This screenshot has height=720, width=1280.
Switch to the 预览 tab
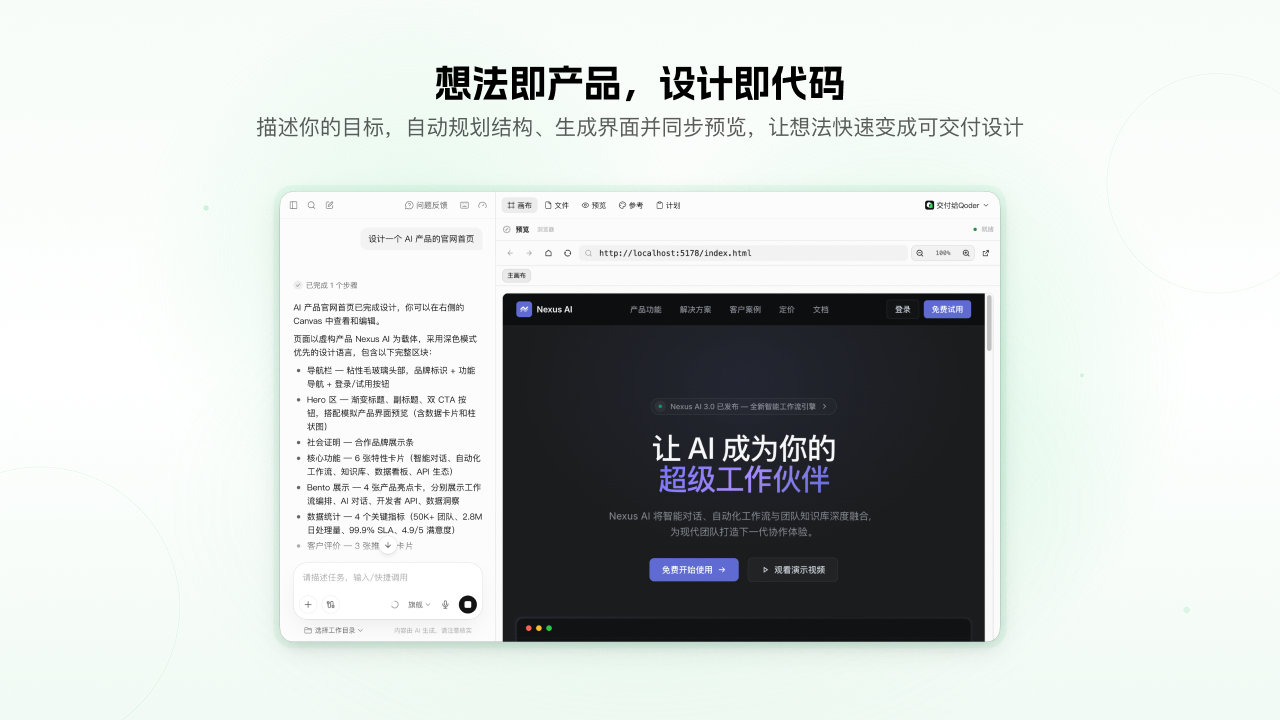click(x=594, y=205)
